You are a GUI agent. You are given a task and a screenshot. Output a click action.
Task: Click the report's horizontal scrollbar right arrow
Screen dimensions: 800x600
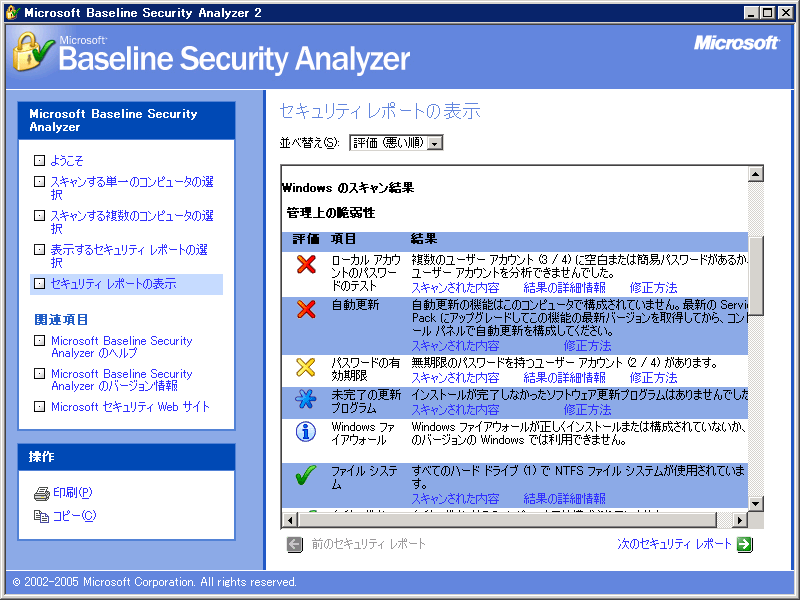click(740, 520)
